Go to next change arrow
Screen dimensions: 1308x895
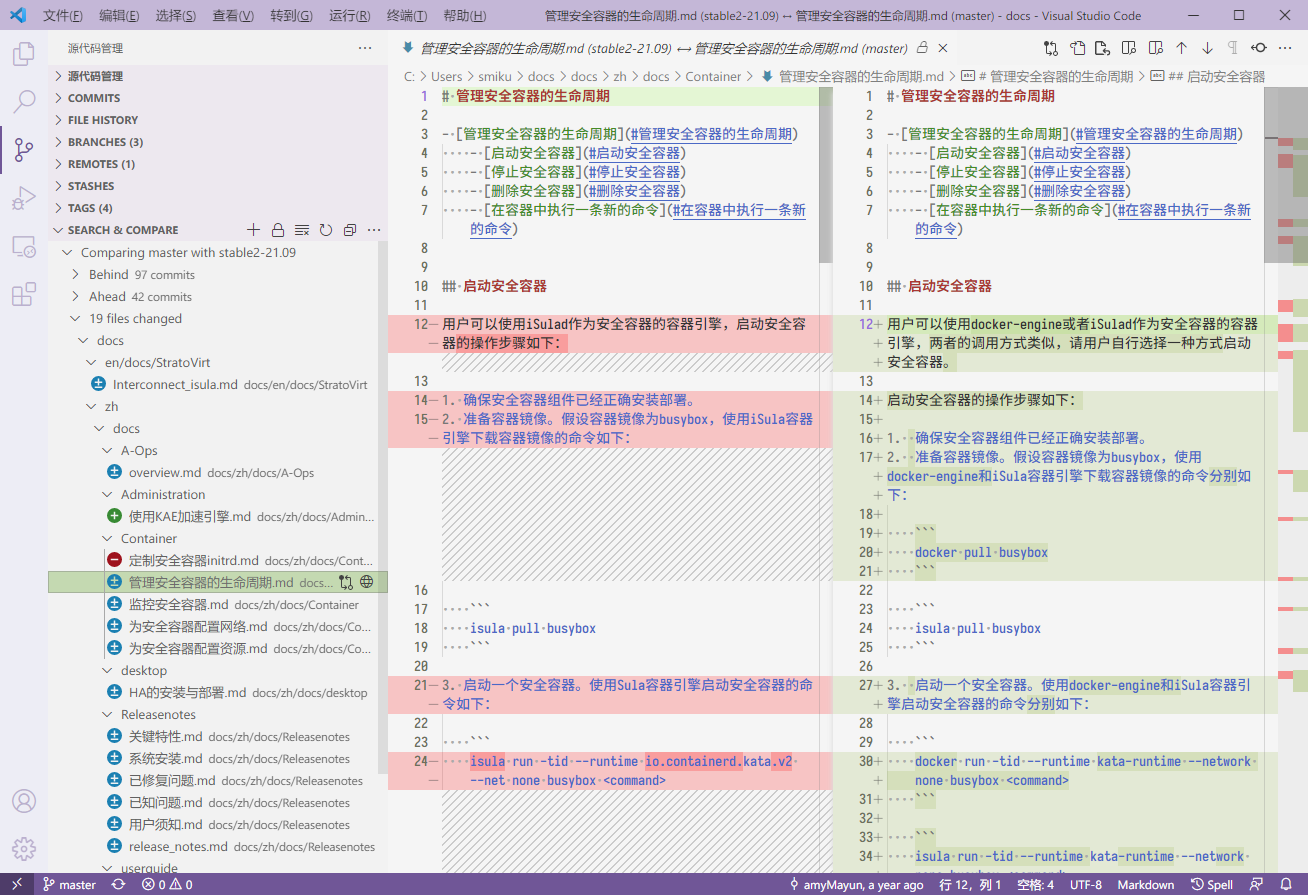(x=1207, y=48)
